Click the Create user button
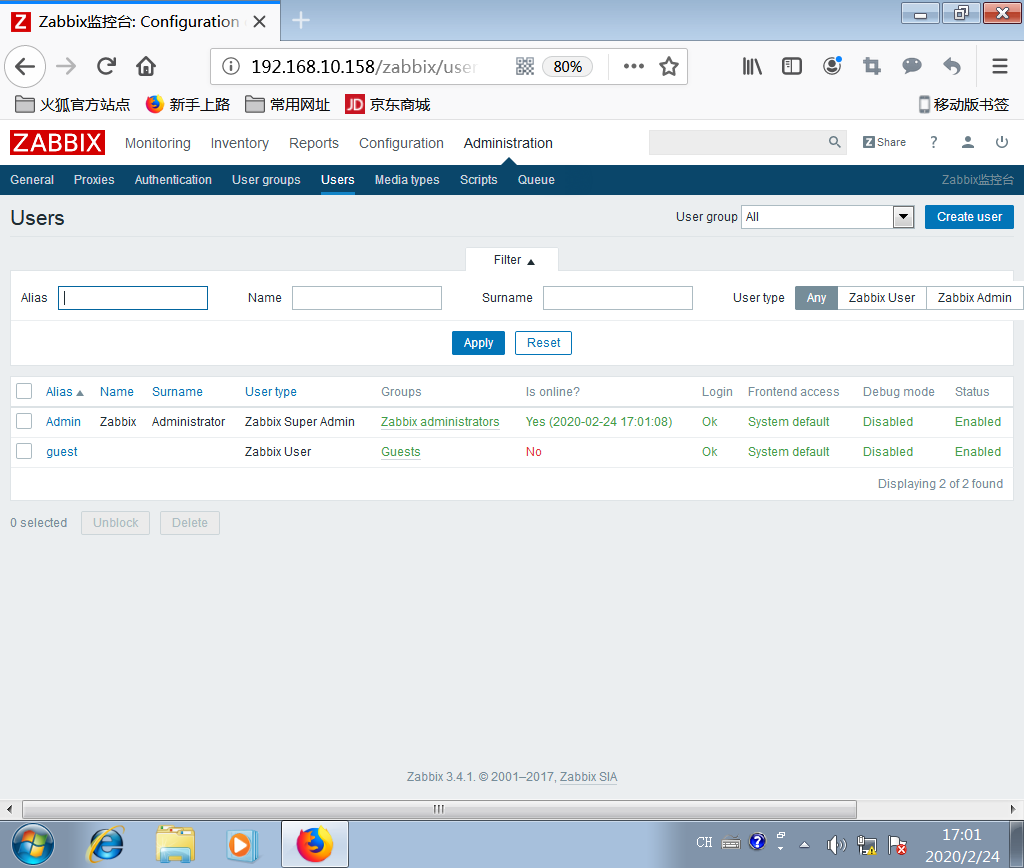1024x868 pixels. [x=969, y=217]
